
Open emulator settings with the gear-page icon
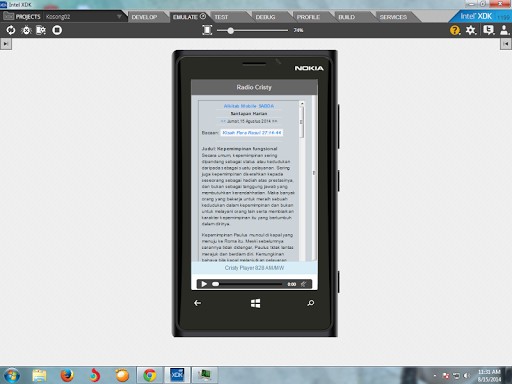[41, 30]
